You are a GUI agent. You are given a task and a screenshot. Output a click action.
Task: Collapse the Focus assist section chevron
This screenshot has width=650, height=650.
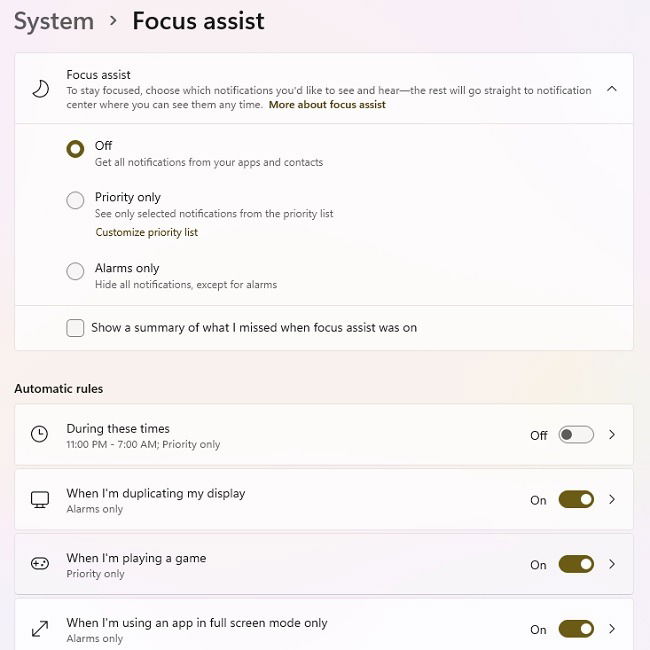pyautogui.click(x=611, y=89)
